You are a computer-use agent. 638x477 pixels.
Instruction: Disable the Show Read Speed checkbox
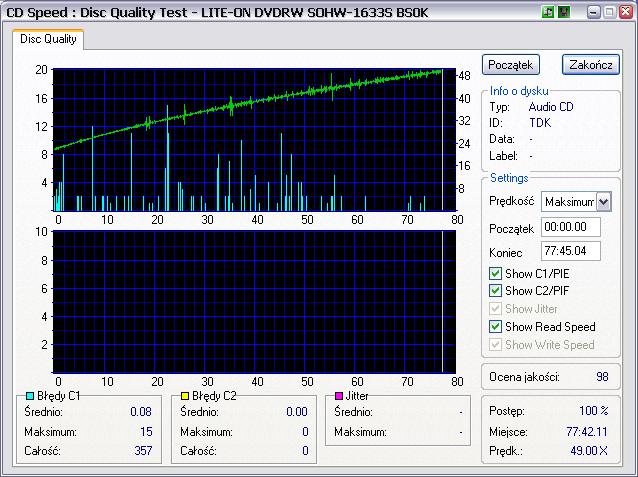point(495,326)
